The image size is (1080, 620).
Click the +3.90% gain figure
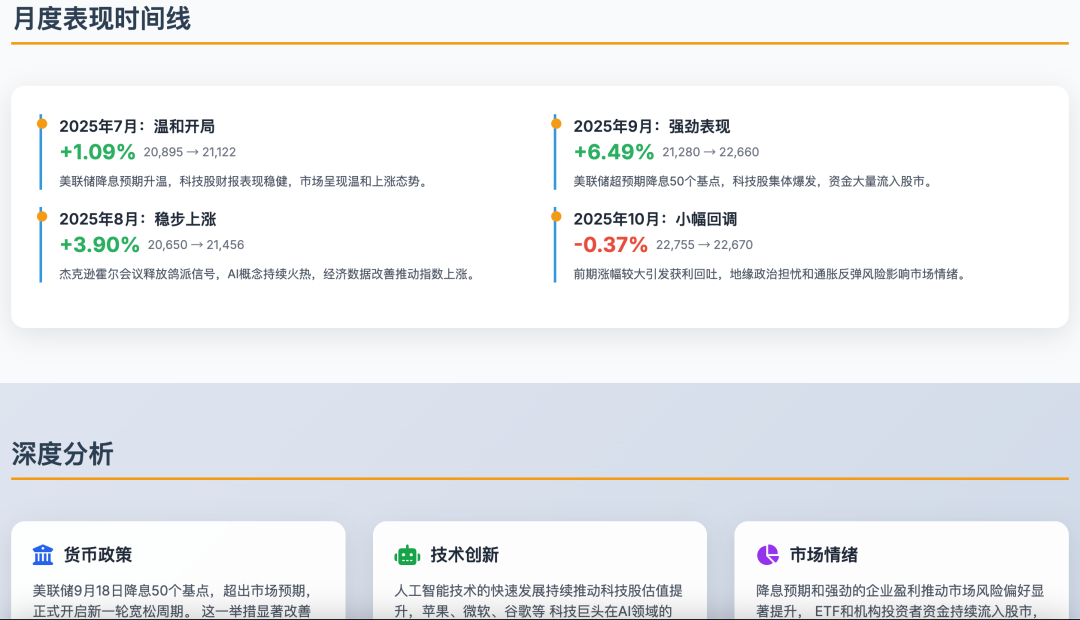click(x=99, y=245)
